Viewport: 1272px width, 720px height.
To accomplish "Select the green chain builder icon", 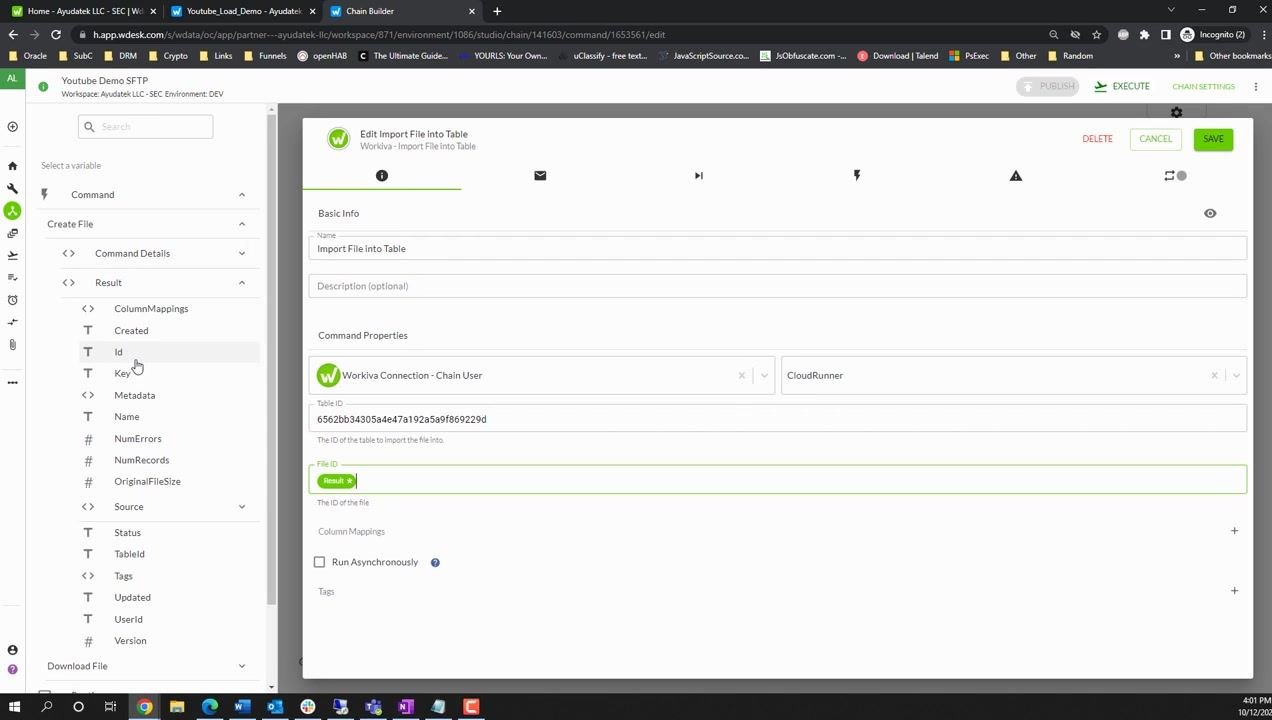I will tap(12, 211).
